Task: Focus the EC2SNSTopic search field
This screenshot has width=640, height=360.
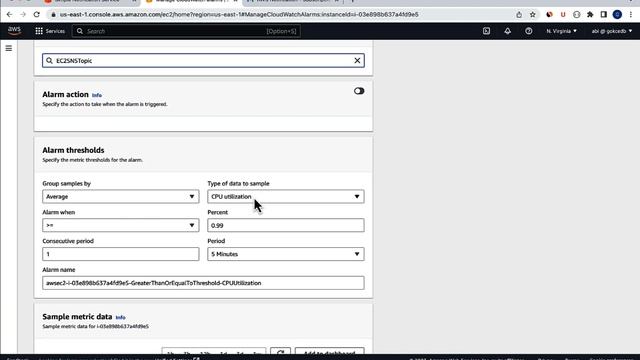Action: [x=203, y=60]
